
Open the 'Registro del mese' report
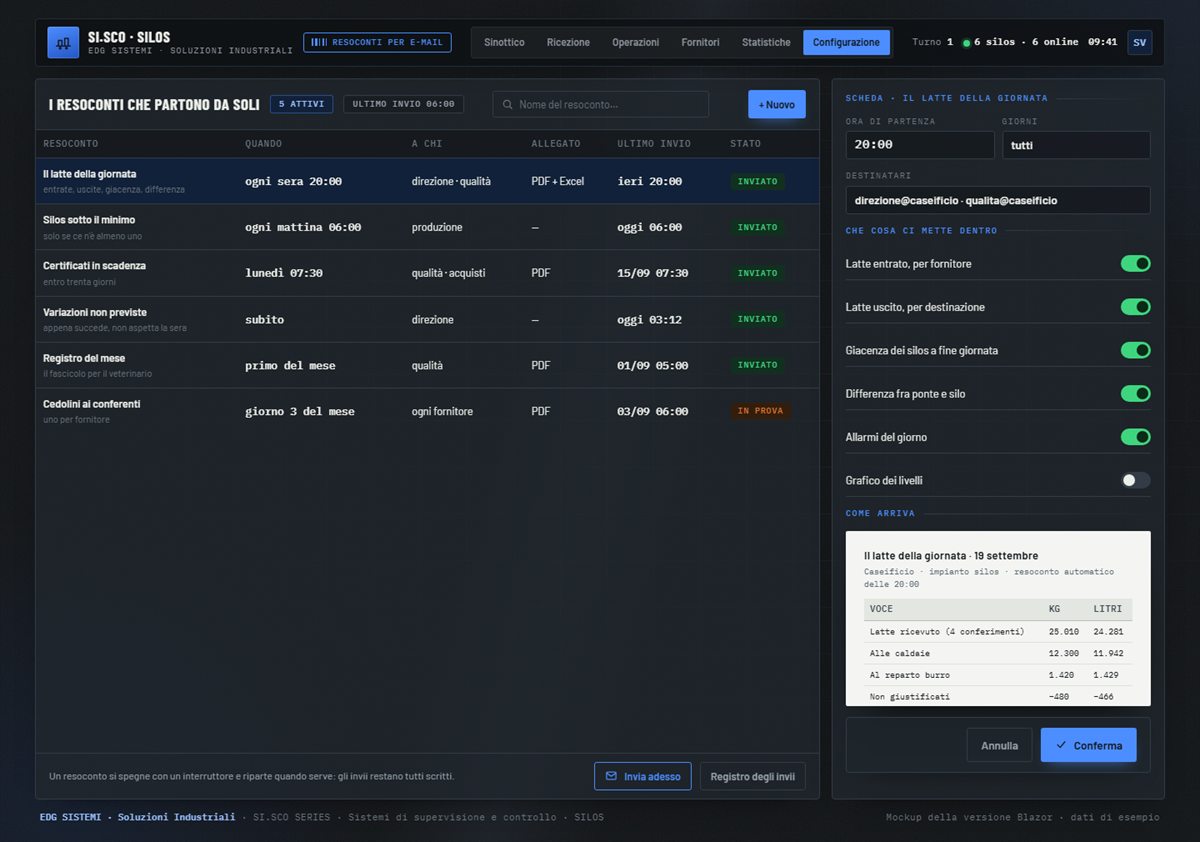427,365
